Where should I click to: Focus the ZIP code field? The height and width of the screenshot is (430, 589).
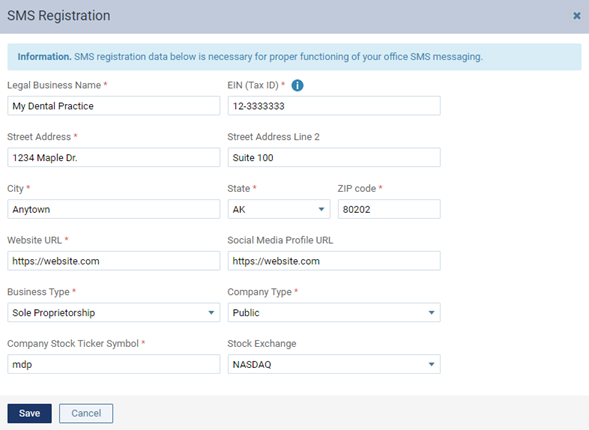pyautogui.click(x=389, y=209)
